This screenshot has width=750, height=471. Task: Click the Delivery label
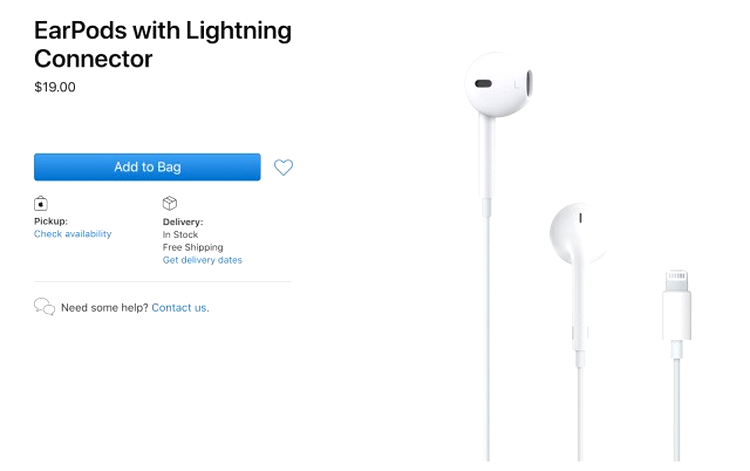tap(183, 222)
